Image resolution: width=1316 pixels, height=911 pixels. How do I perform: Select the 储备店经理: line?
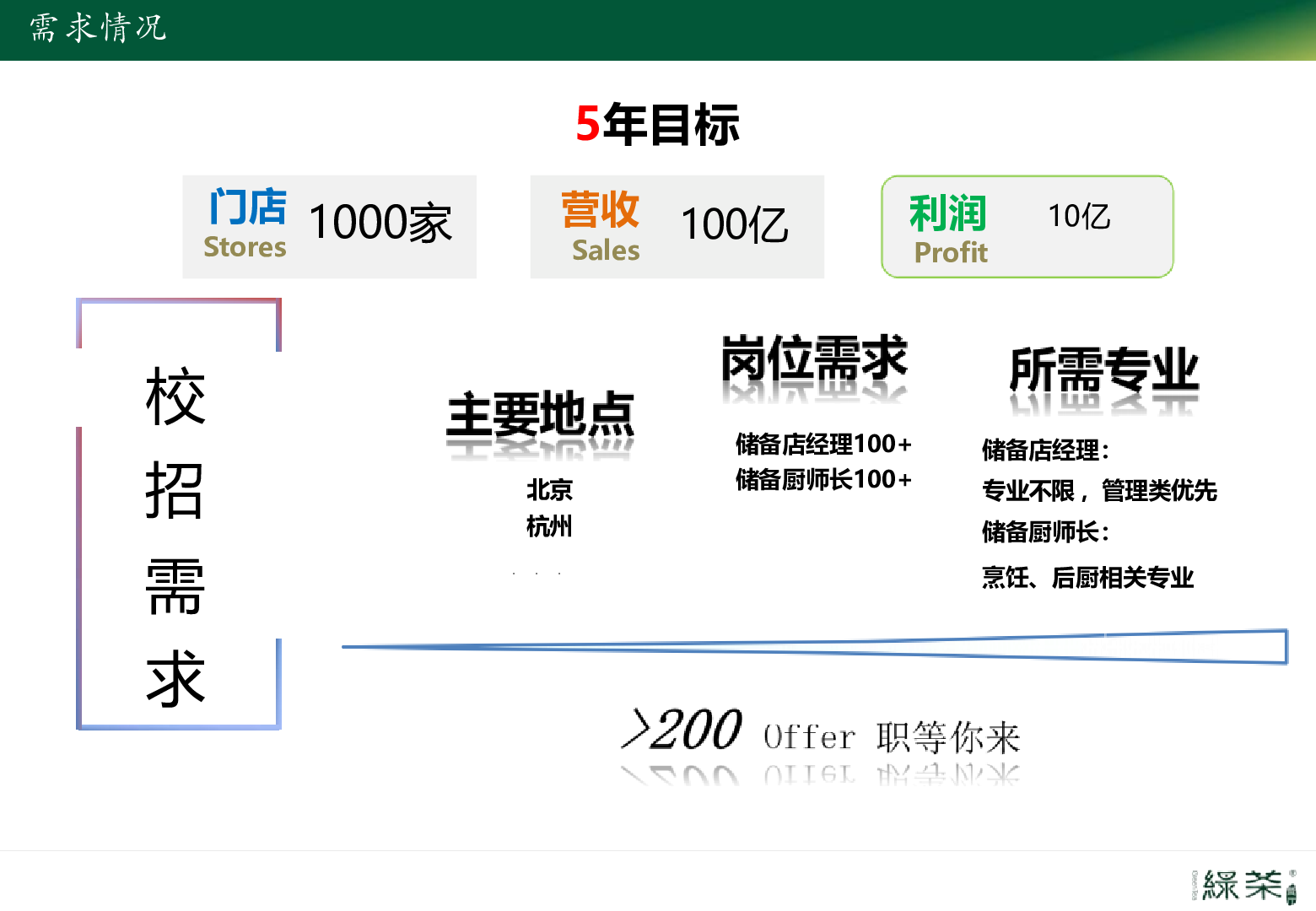[1045, 450]
